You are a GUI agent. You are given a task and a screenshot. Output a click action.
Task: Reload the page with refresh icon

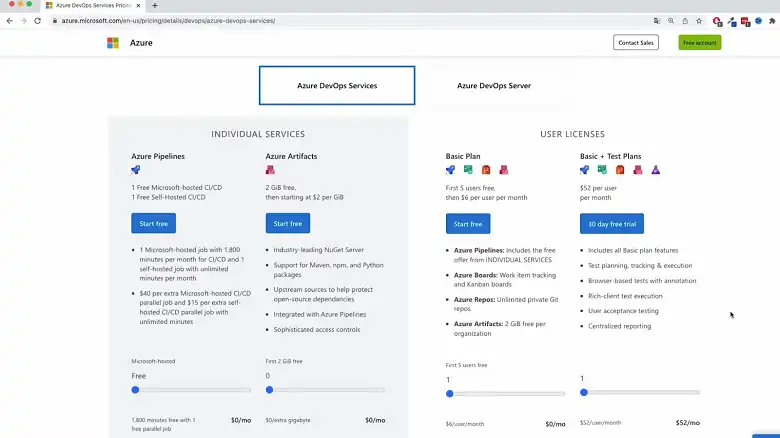coord(37,21)
